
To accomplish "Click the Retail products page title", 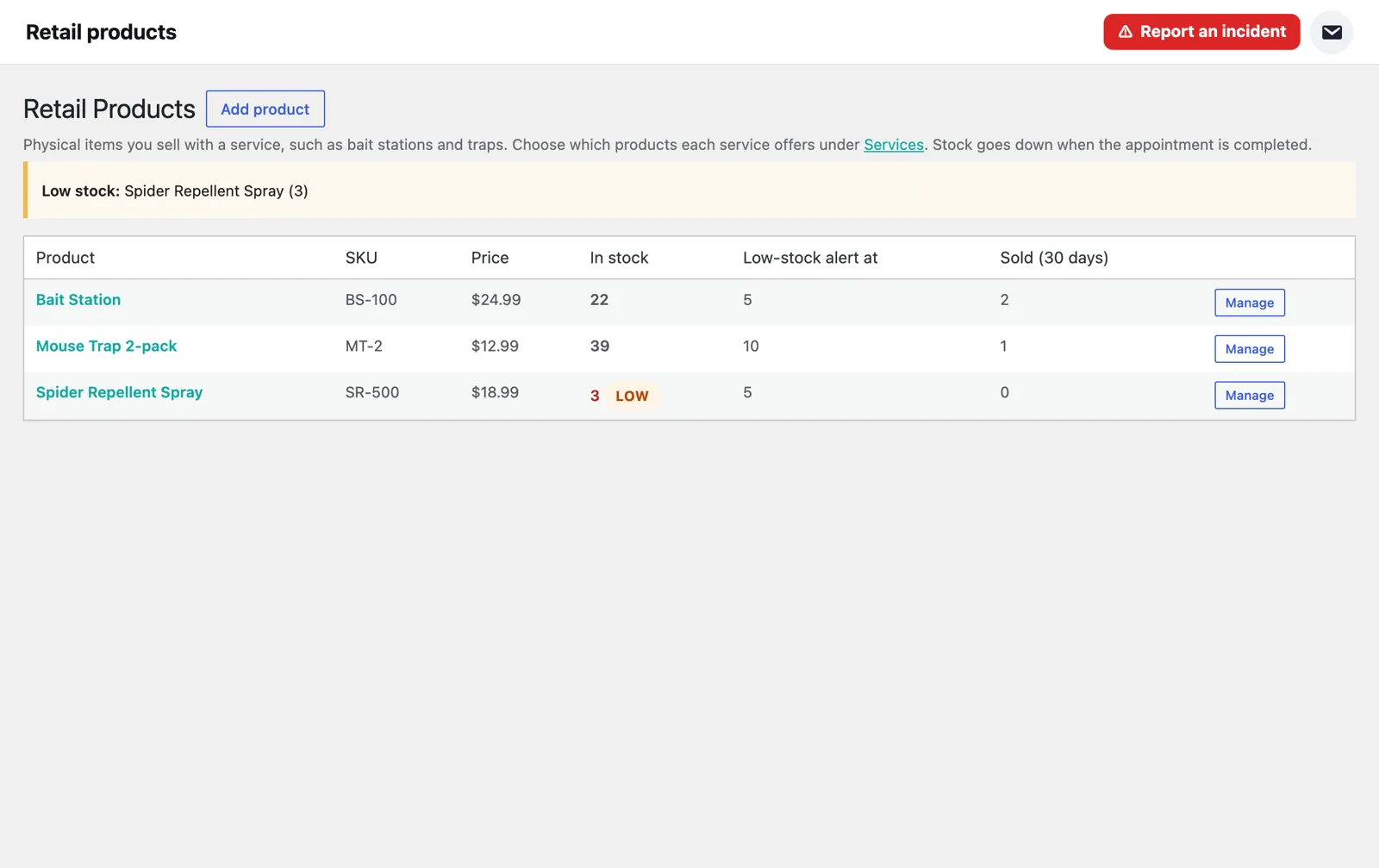I will click(101, 32).
